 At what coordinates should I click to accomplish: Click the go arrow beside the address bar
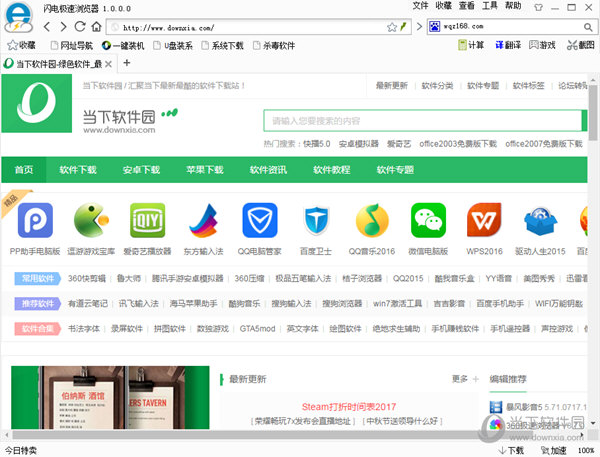click(x=419, y=26)
